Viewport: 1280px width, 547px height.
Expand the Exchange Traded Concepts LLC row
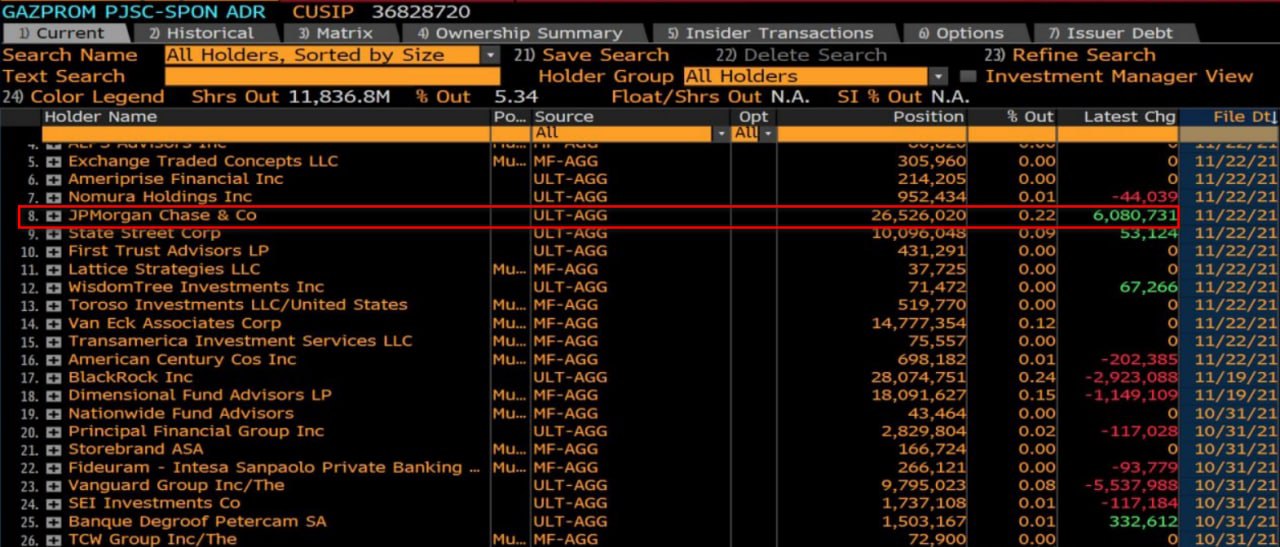point(54,161)
